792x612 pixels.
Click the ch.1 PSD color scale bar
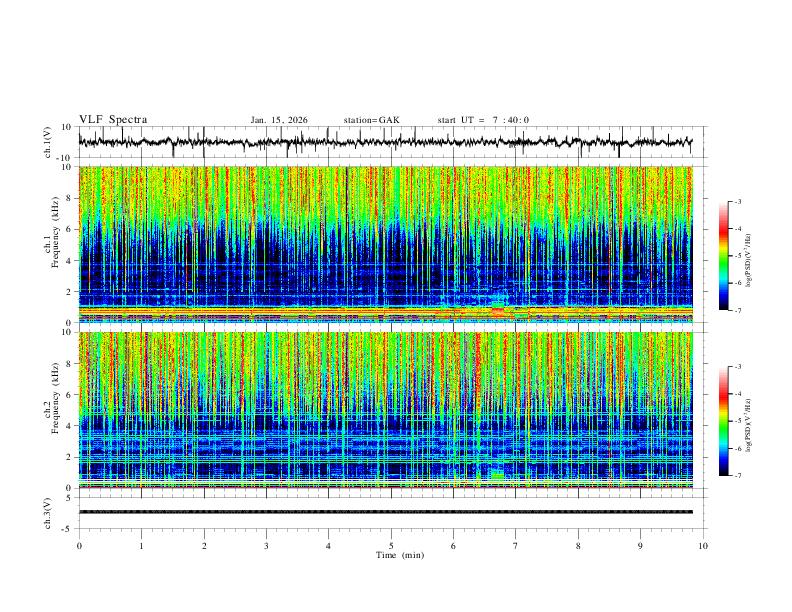[723, 256]
